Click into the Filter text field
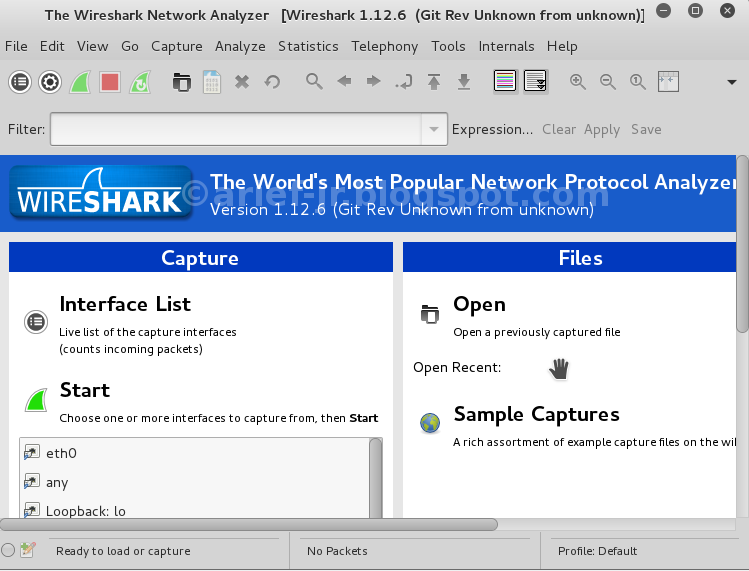This screenshot has width=749, height=571. [x=235, y=129]
